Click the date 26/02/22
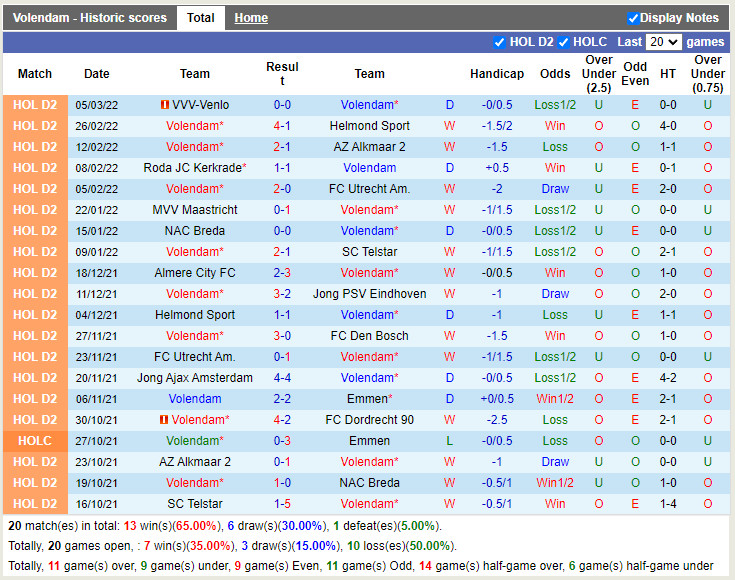This screenshot has height=580, width=735. (97, 126)
